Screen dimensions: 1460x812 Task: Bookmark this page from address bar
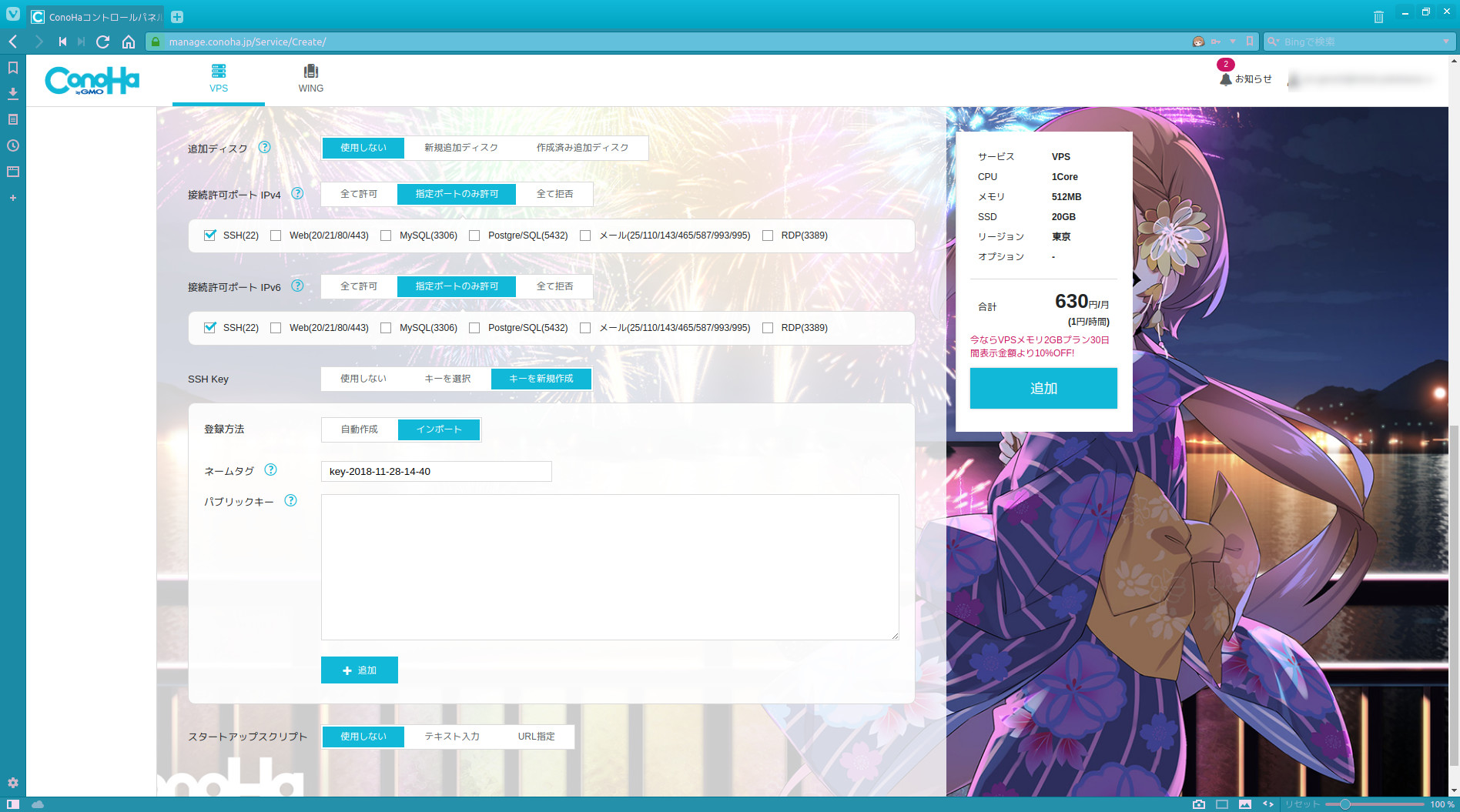1250,42
